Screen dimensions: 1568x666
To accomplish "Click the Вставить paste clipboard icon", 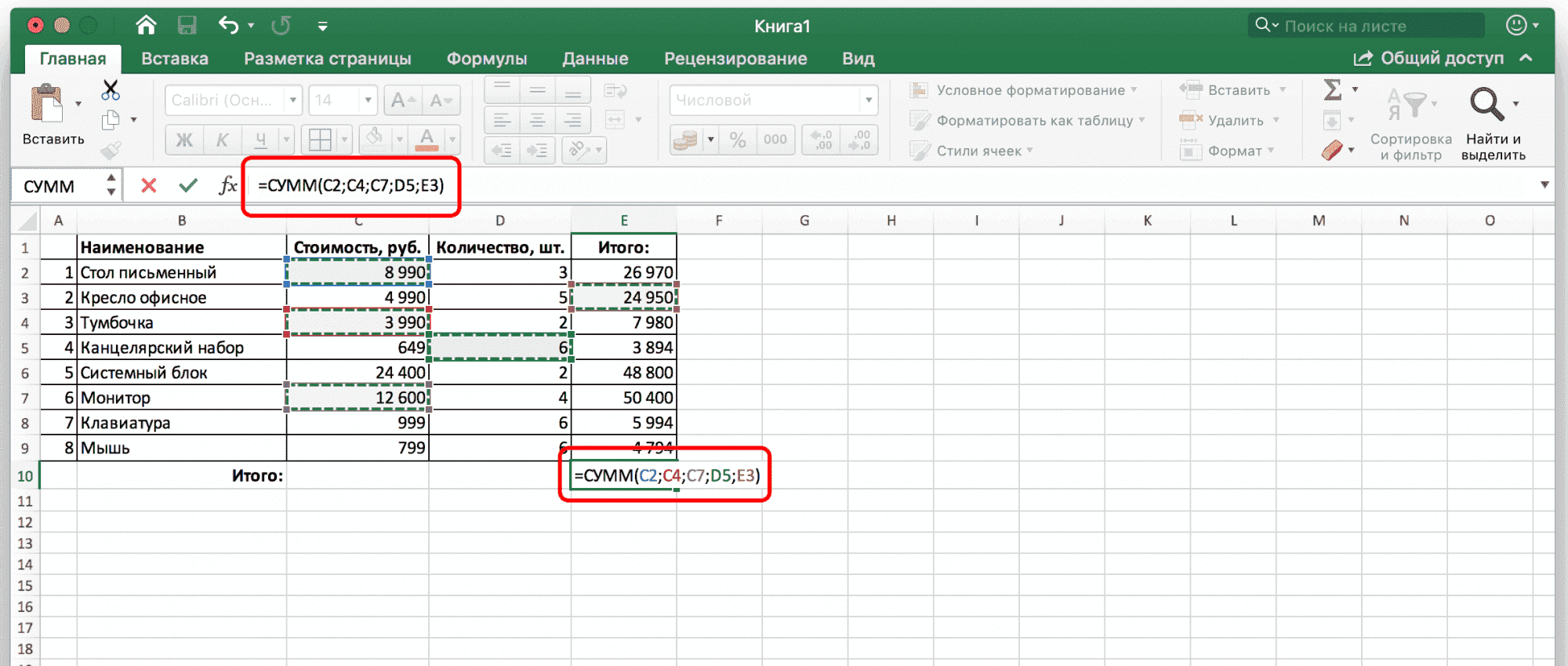I will coord(46,104).
